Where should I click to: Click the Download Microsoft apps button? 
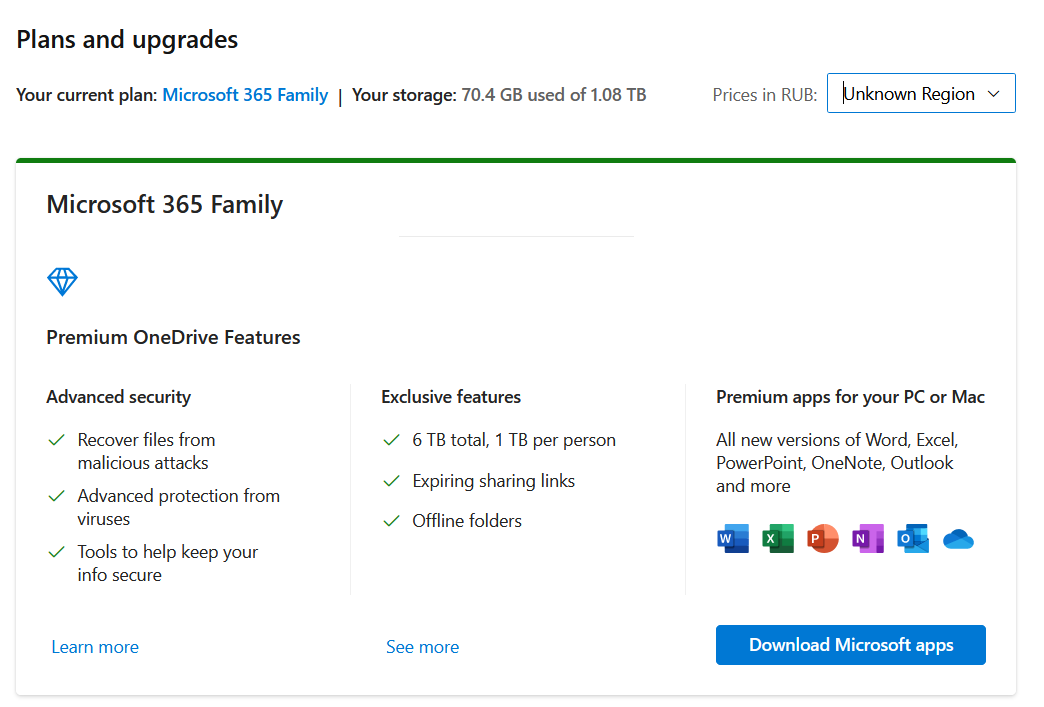click(x=851, y=644)
